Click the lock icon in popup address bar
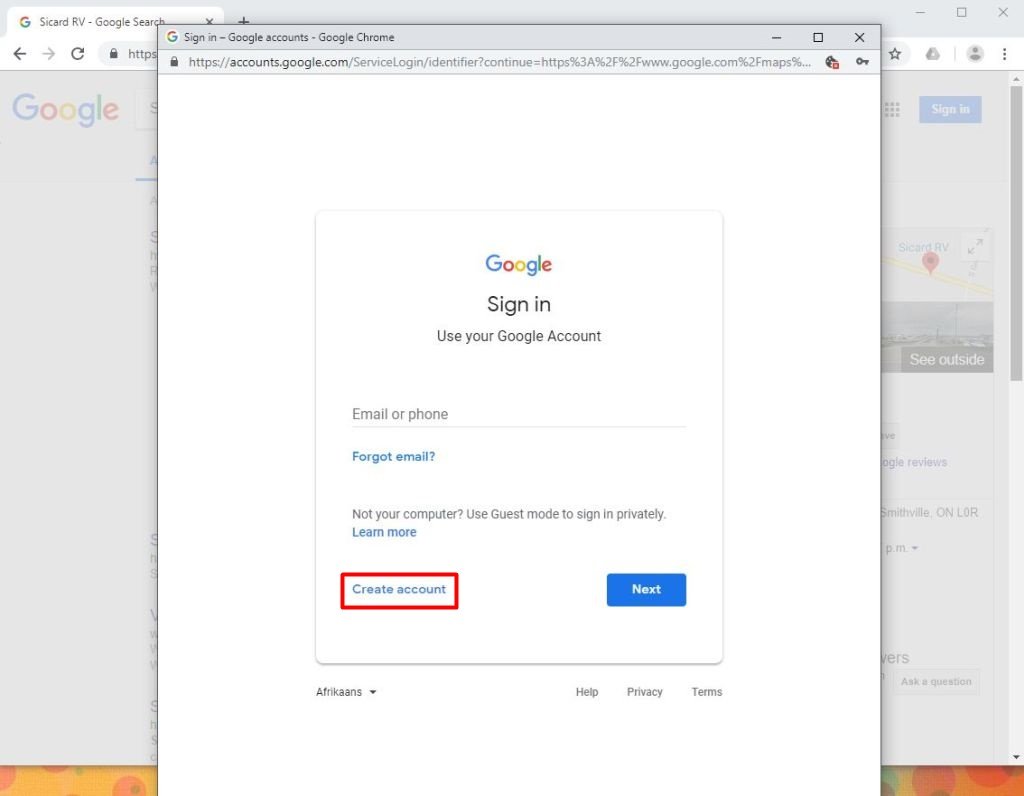 175,62
